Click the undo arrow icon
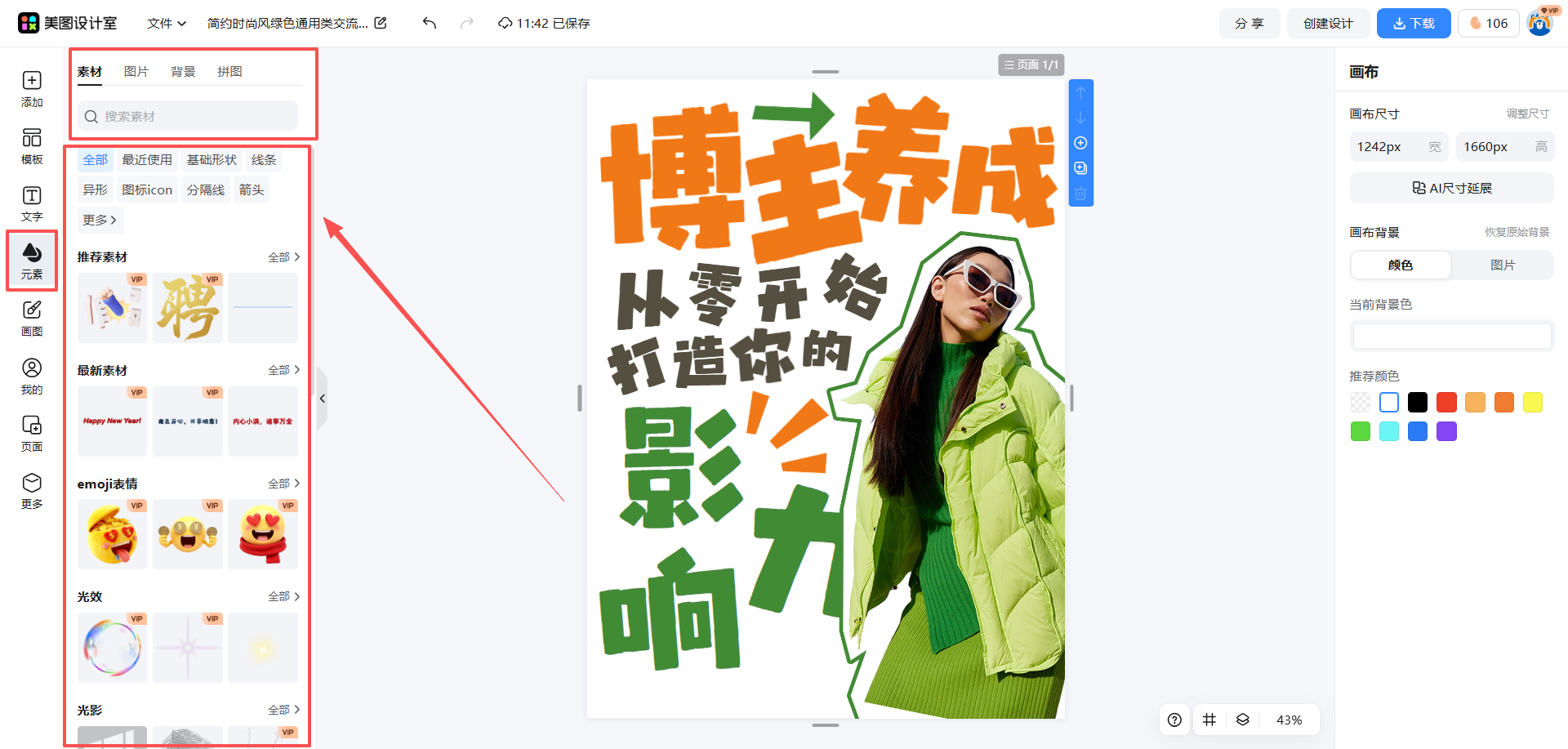The image size is (1568, 749). (428, 23)
